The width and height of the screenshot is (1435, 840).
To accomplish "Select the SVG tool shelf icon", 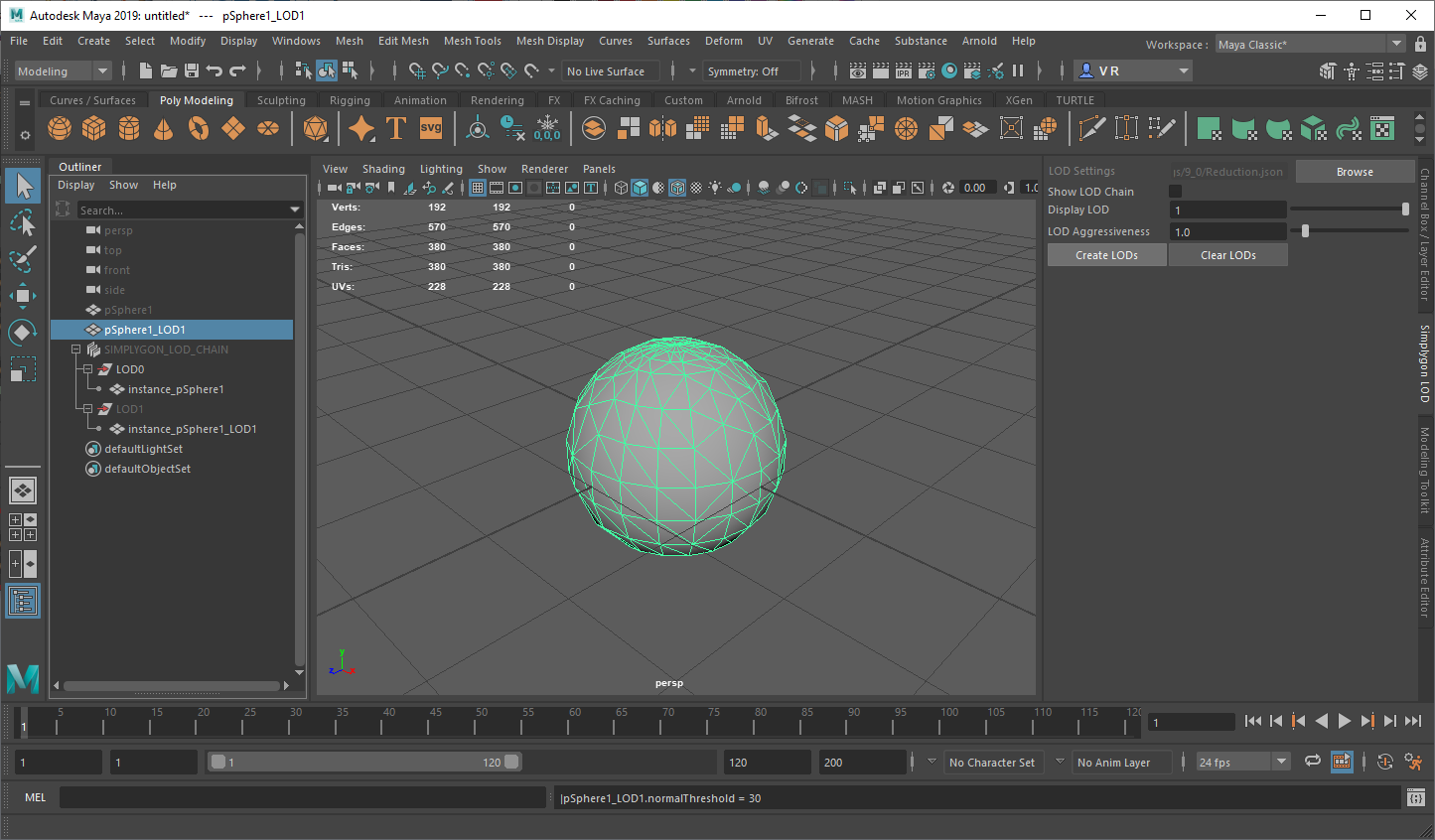I will coord(431,128).
